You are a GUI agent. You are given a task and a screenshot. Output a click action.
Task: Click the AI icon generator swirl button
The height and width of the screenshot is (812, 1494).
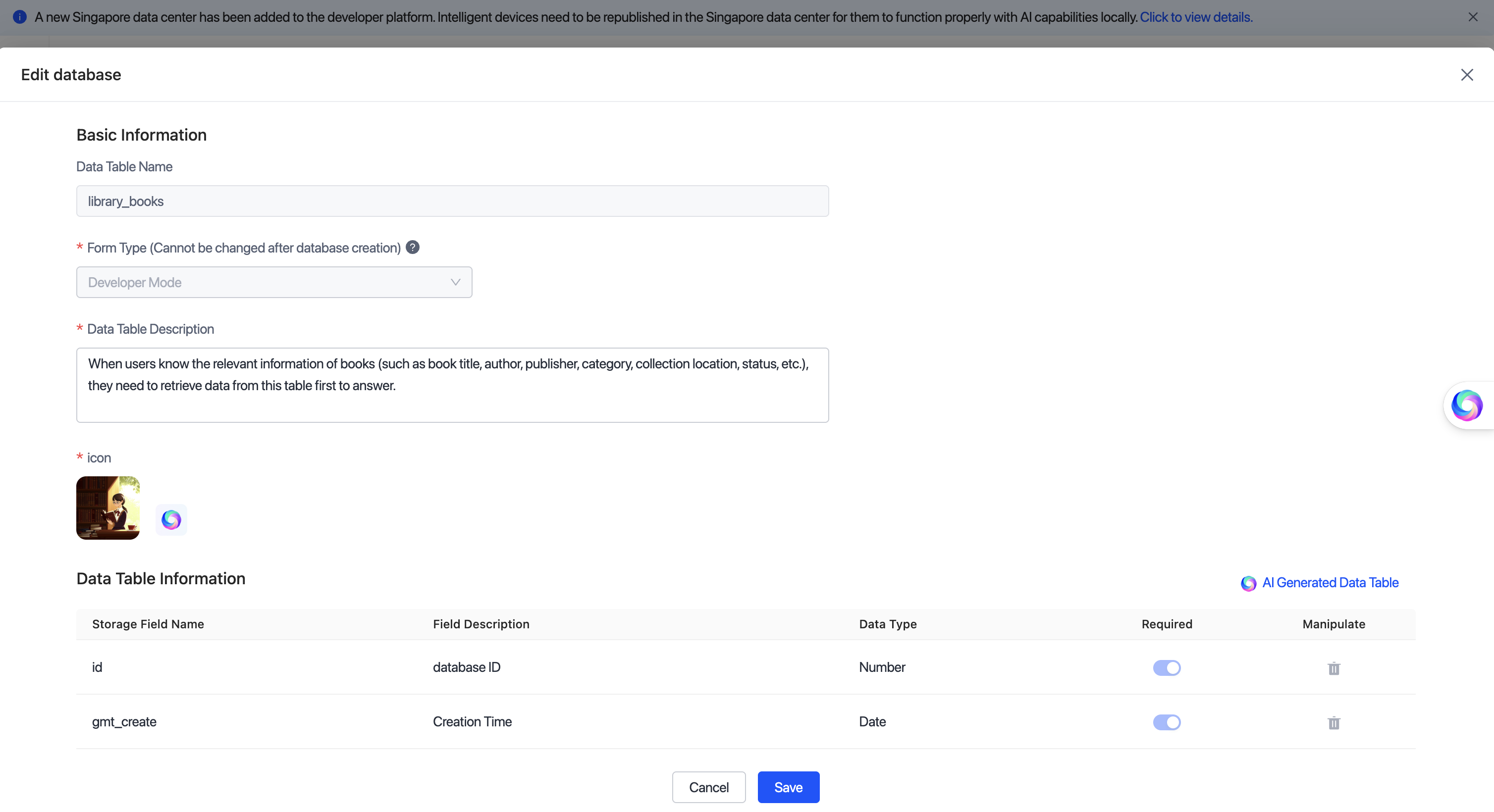[171, 519]
